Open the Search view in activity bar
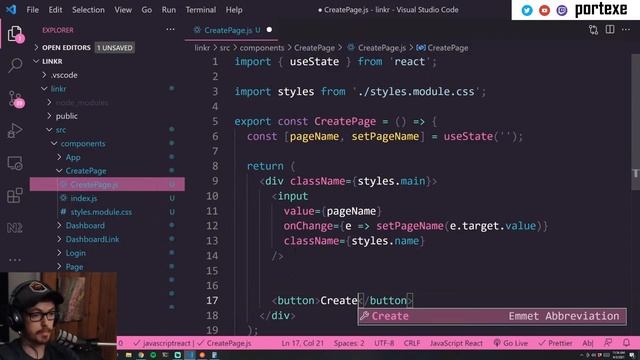This screenshot has height=360, width=640. 15,65
